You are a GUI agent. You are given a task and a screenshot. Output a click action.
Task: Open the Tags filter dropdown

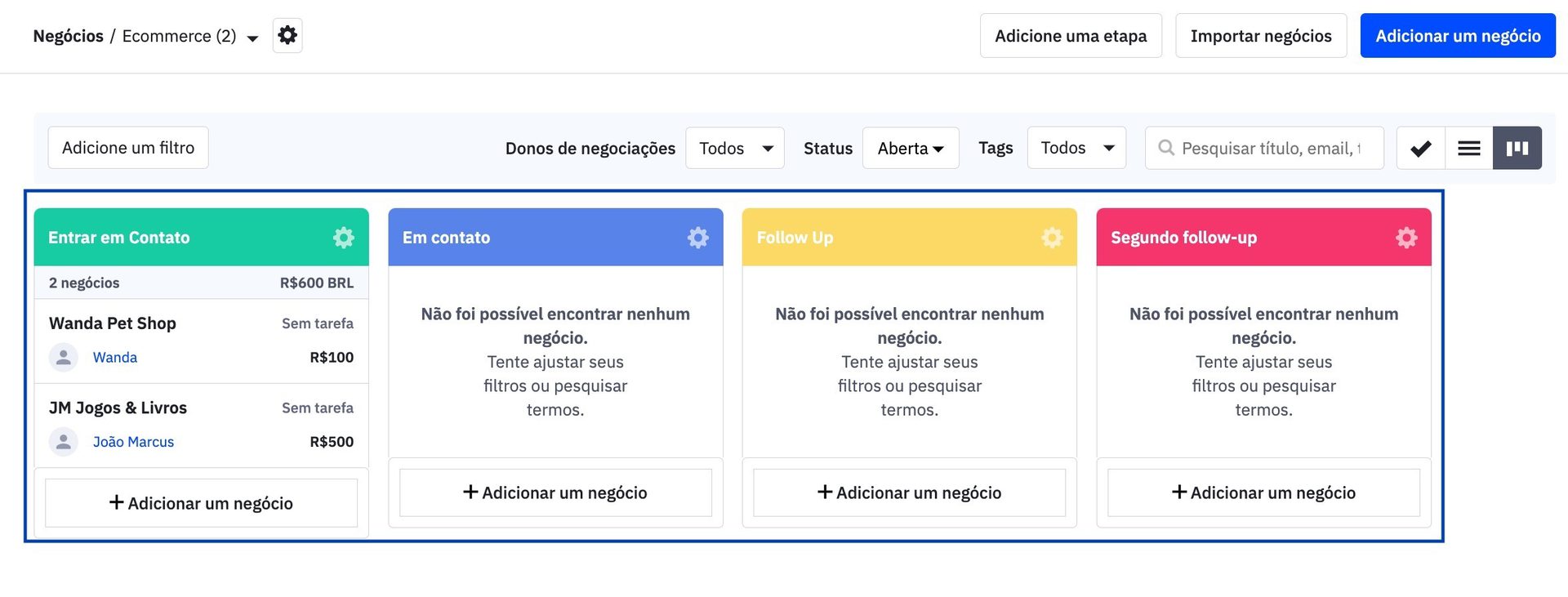[x=1076, y=148]
